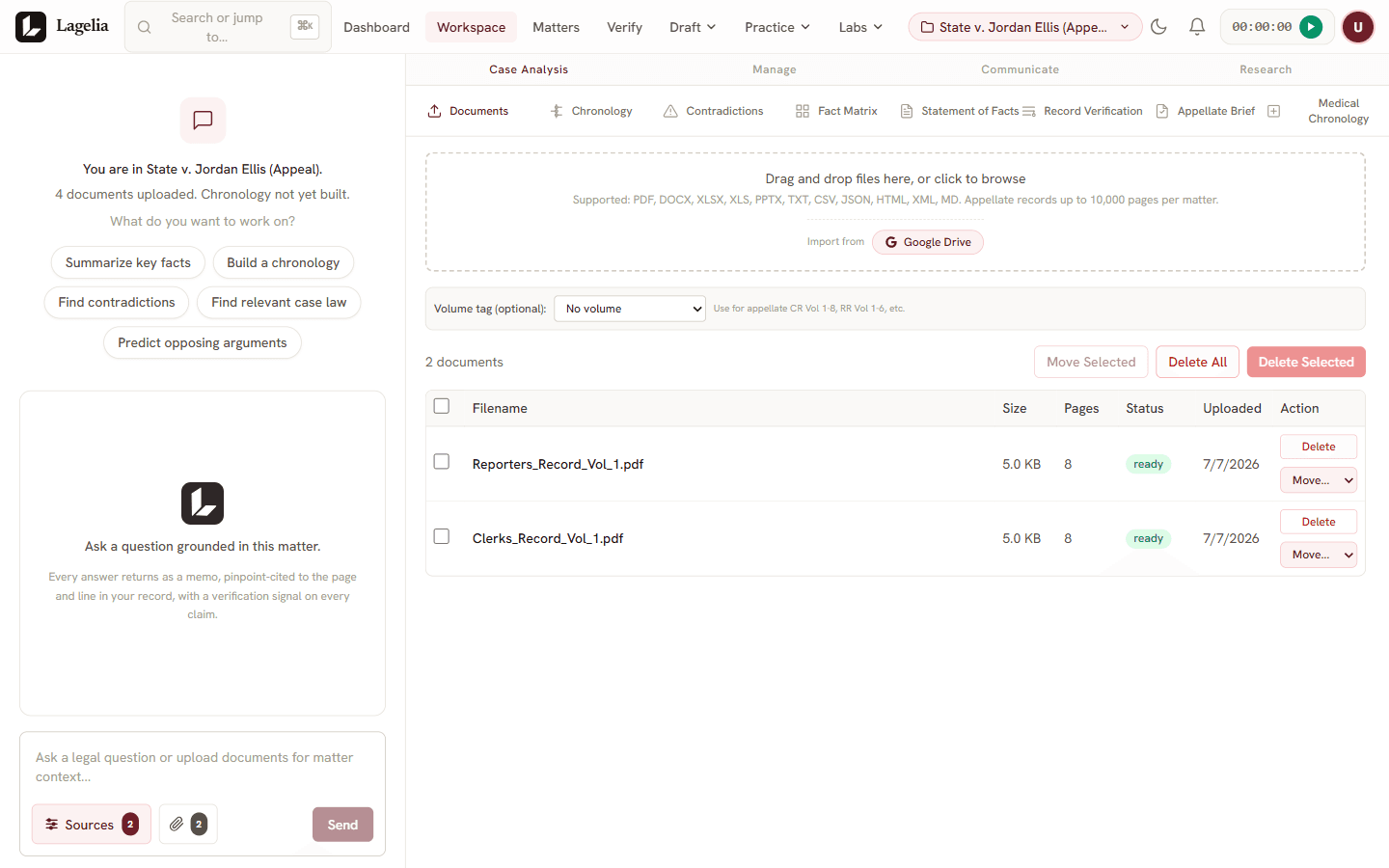Open the Statement of Facts tab
Screen dimensions: 1389x868
pos(959,111)
